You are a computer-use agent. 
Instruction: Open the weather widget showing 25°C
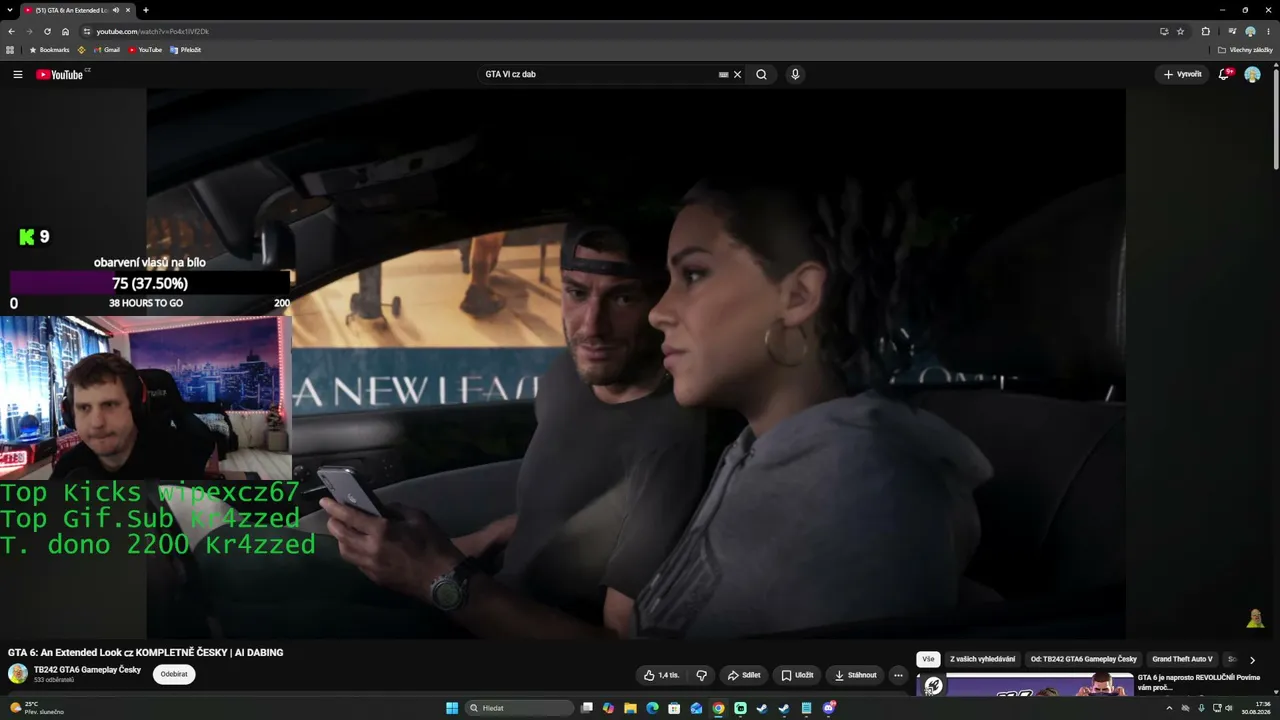click(x=36, y=708)
